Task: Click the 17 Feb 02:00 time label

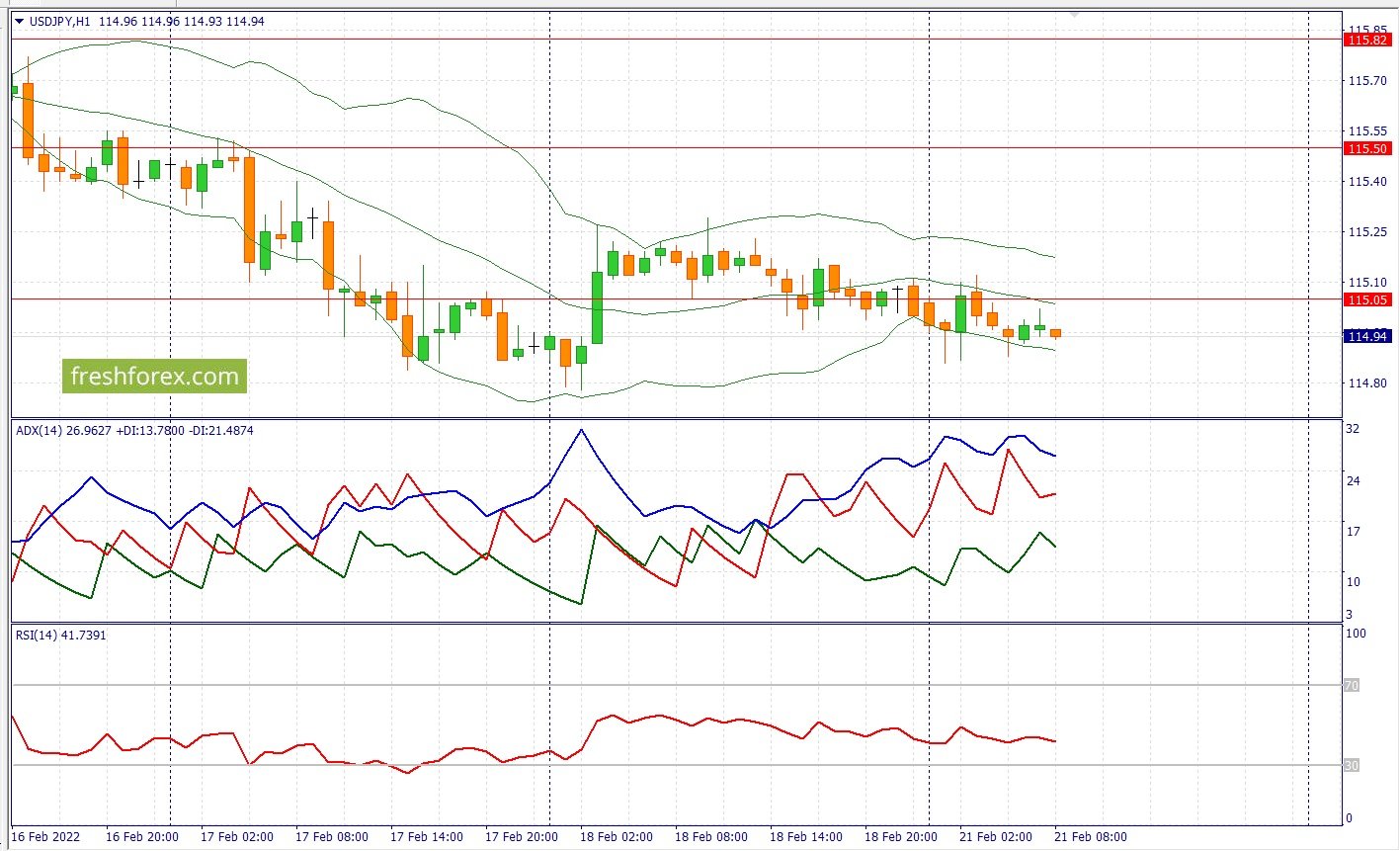Action: coord(237,837)
